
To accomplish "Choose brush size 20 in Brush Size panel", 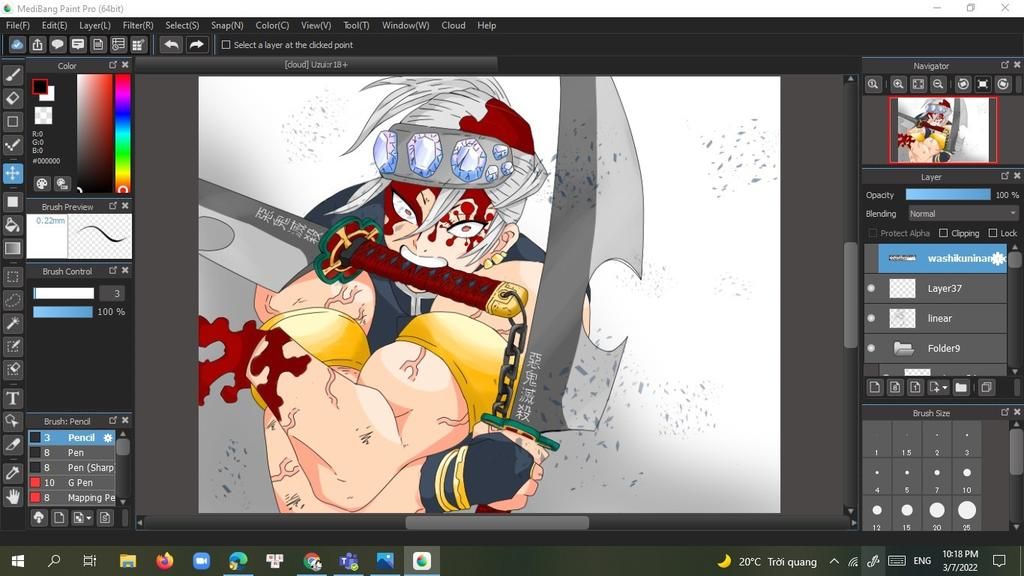I will [x=936, y=515].
